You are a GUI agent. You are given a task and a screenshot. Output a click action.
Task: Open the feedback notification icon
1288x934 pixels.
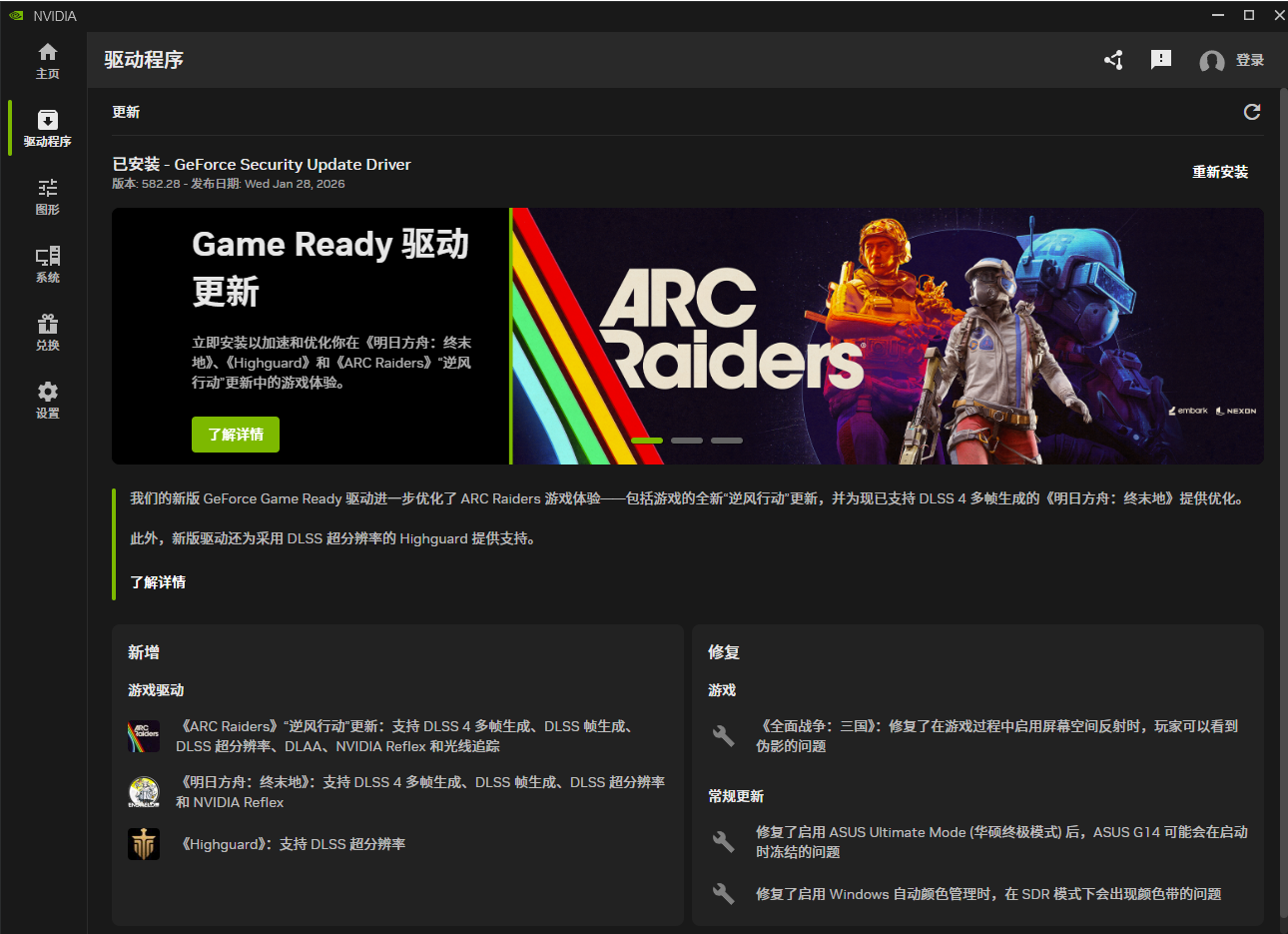pos(1160,60)
